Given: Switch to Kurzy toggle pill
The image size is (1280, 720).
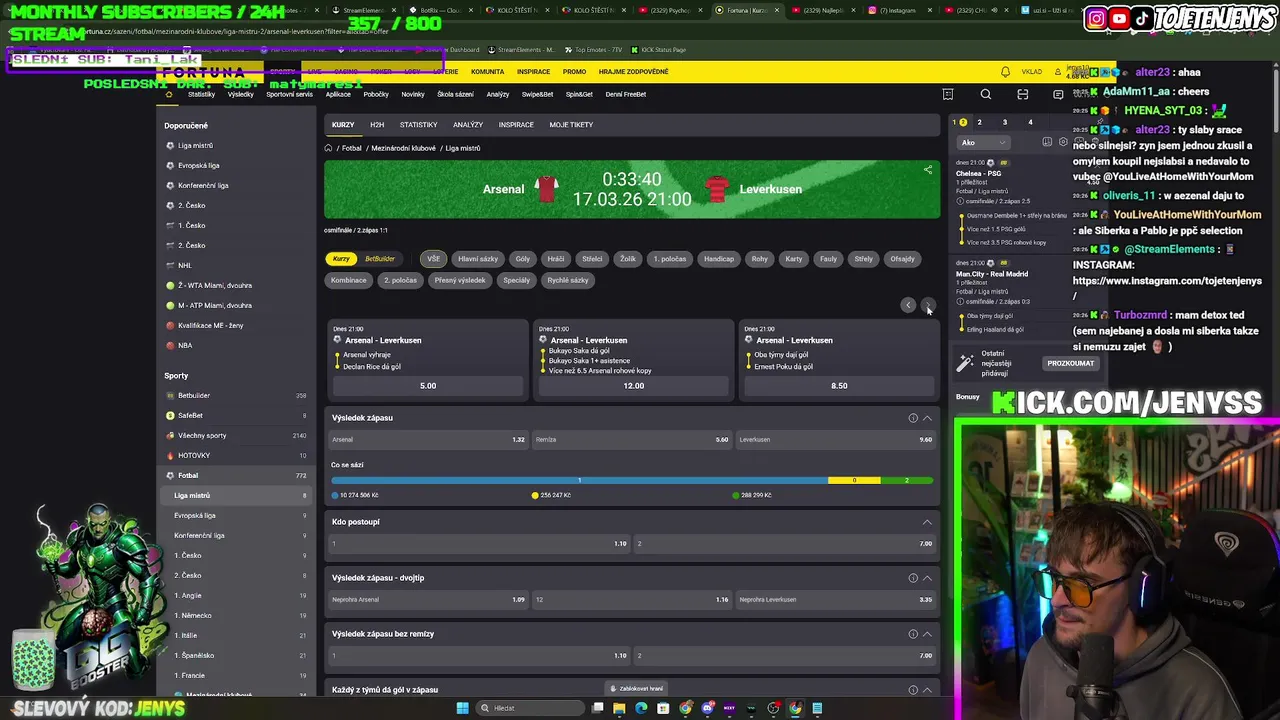Looking at the screenshot, I should tap(341, 259).
